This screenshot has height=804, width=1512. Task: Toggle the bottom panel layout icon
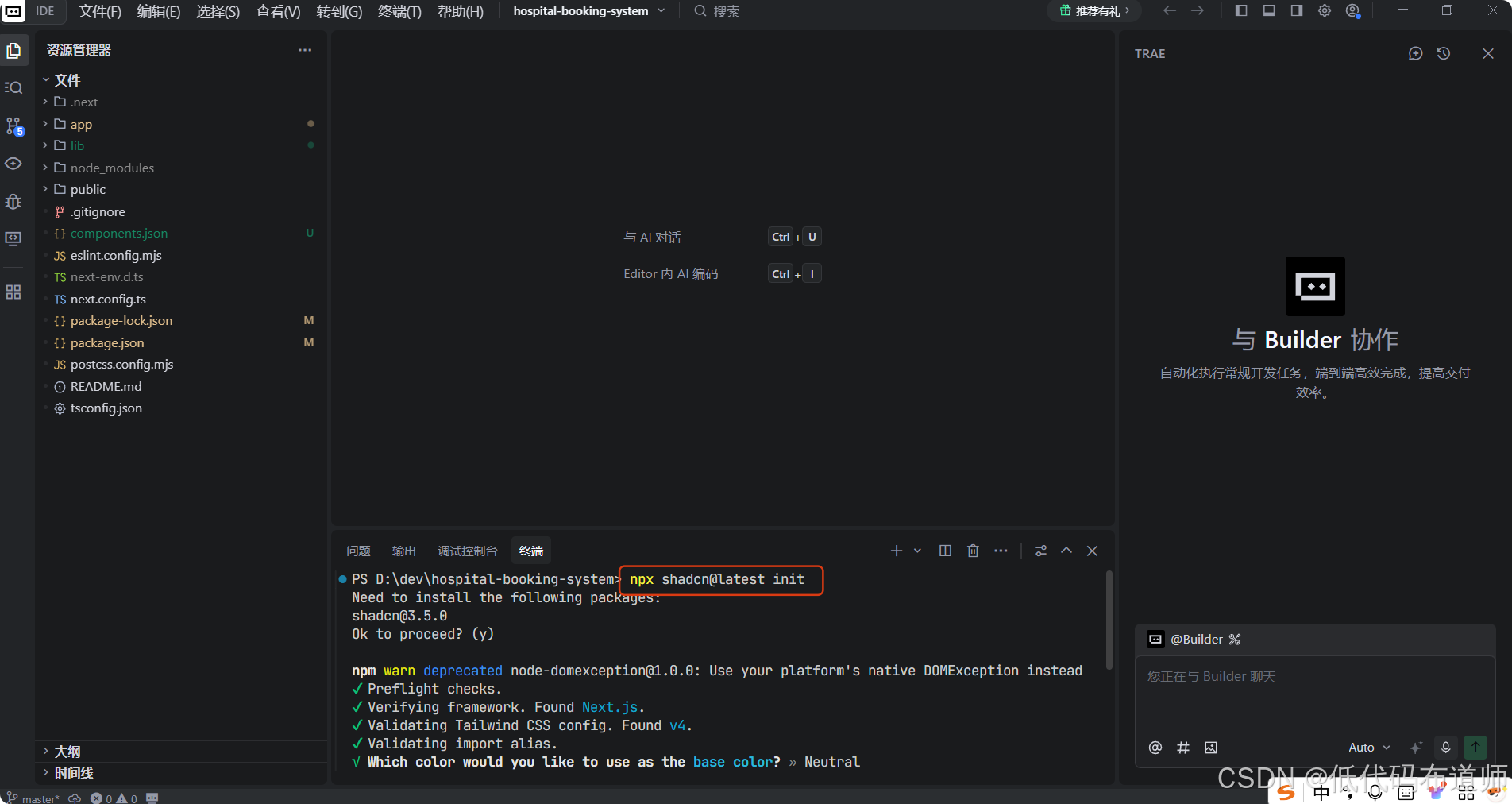coord(1269,10)
